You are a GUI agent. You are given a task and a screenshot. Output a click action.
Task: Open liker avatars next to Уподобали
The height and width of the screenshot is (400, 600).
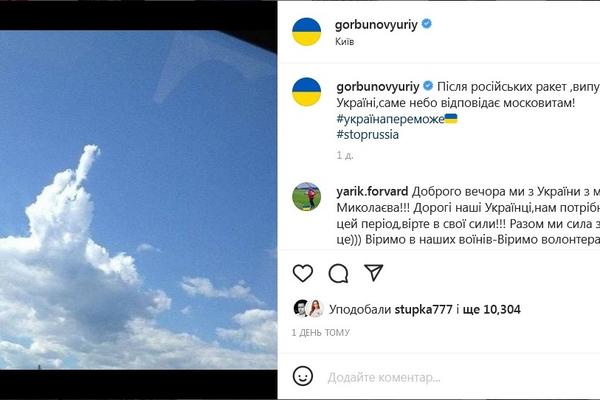click(x=309, y=309)
